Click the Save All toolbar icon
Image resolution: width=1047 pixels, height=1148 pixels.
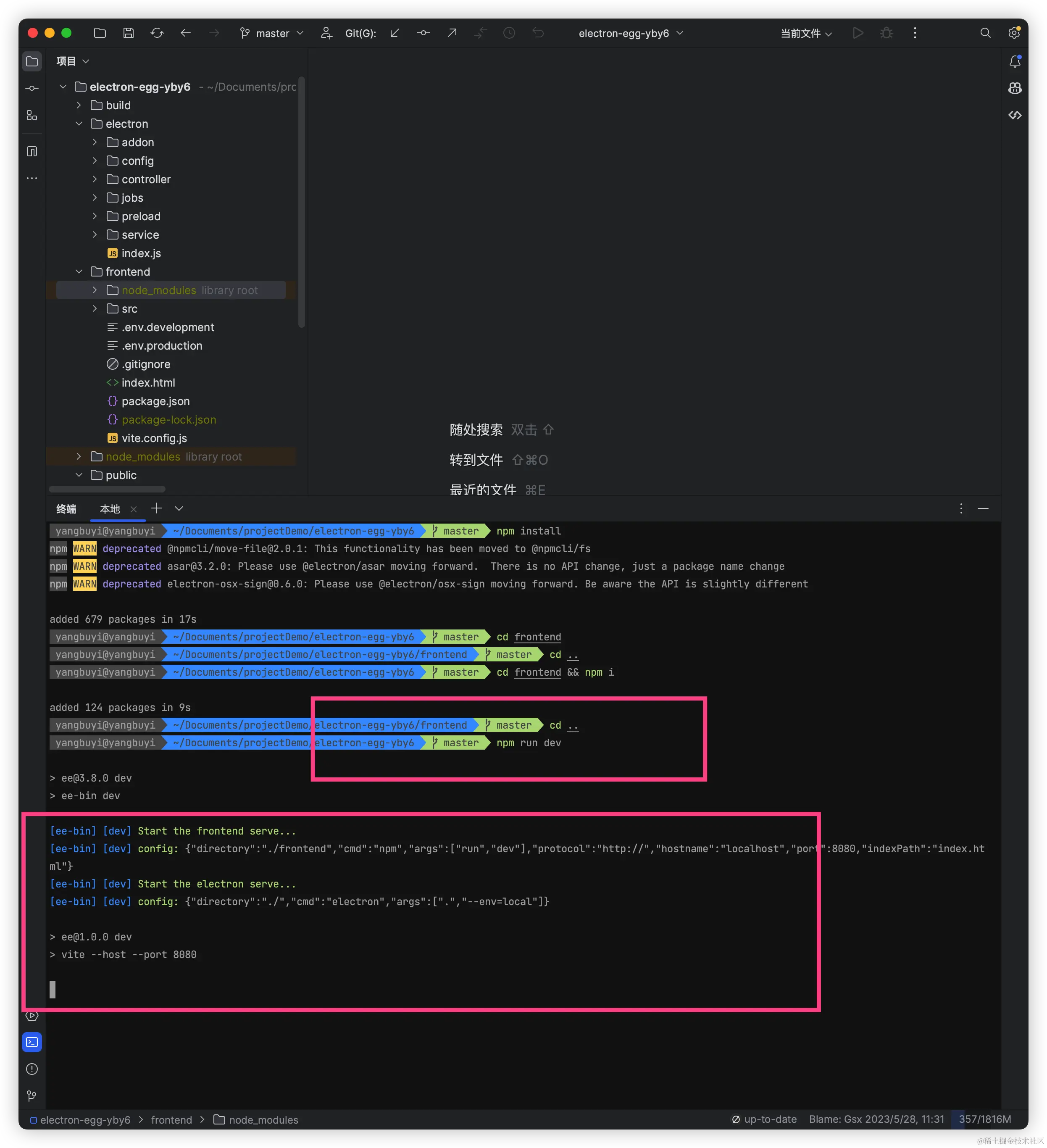128,33
